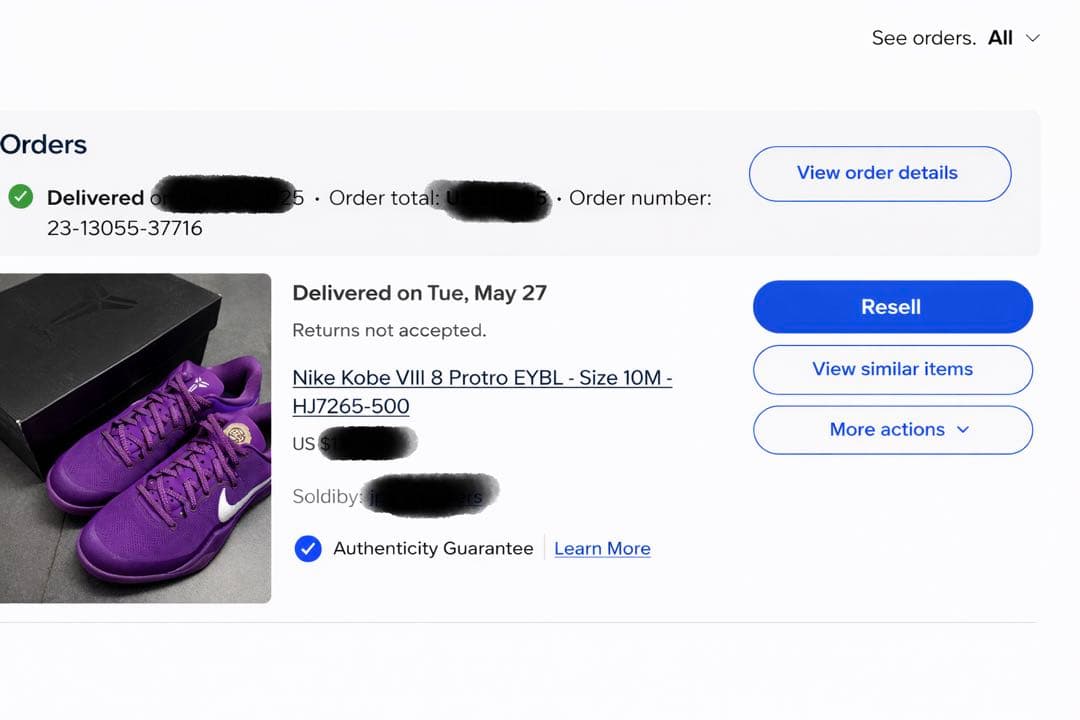The height and width of the screenshot is (720, 1080).
Task: Click the blue Resell button
Action: coord(892,307)
